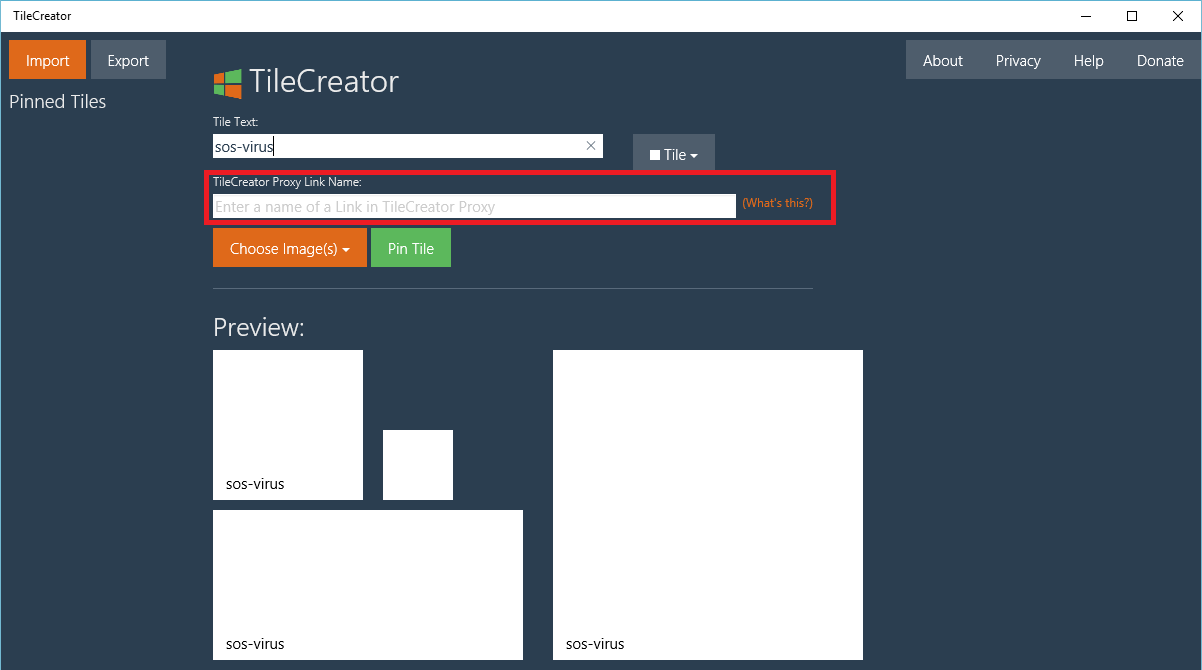Screen dimensions: 1202x670
Task: Click the TileCreator Windows logo icon
Action: 228,83
